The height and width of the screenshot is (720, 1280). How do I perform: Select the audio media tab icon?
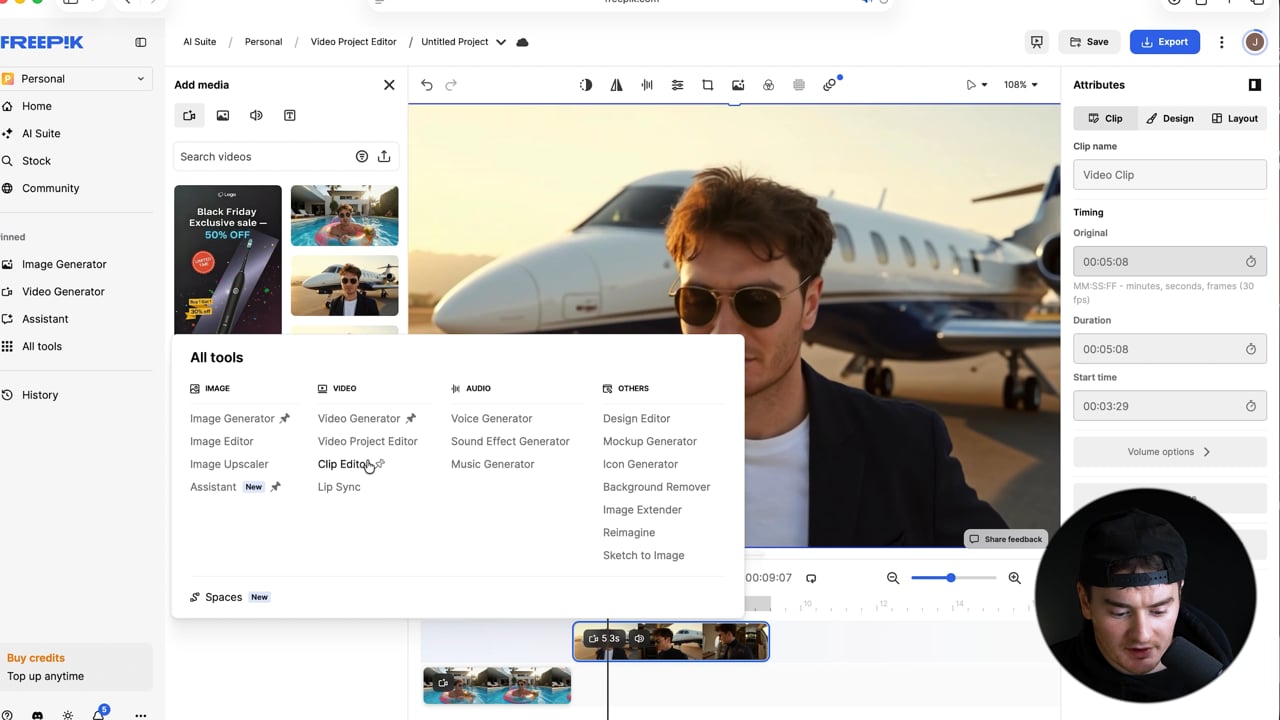click(x=256, y=116)
